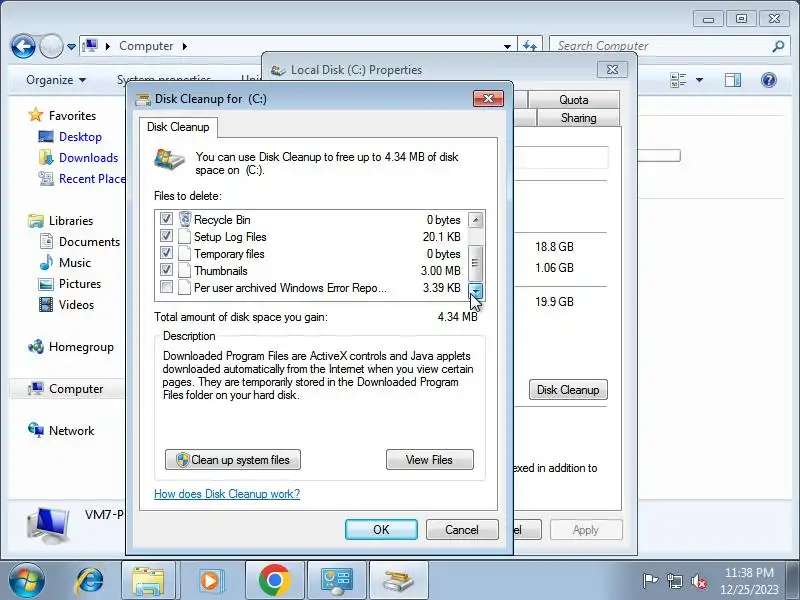Switch to Sharing tab in Properties window
800x600 pixels.
pyautogui.click(x=578, y=118)
